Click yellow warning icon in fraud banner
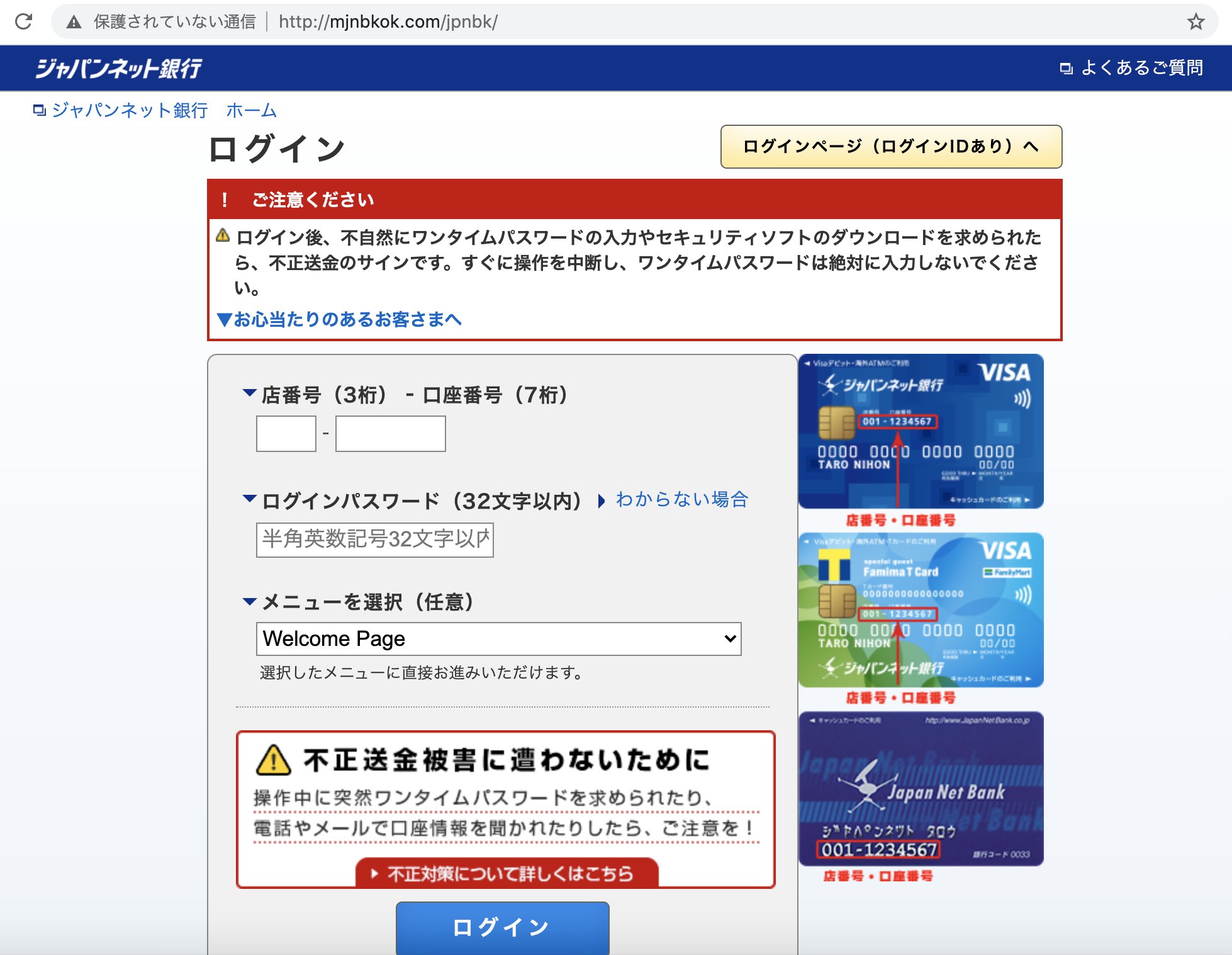The image size is (1232, 955). click(274, 760)
